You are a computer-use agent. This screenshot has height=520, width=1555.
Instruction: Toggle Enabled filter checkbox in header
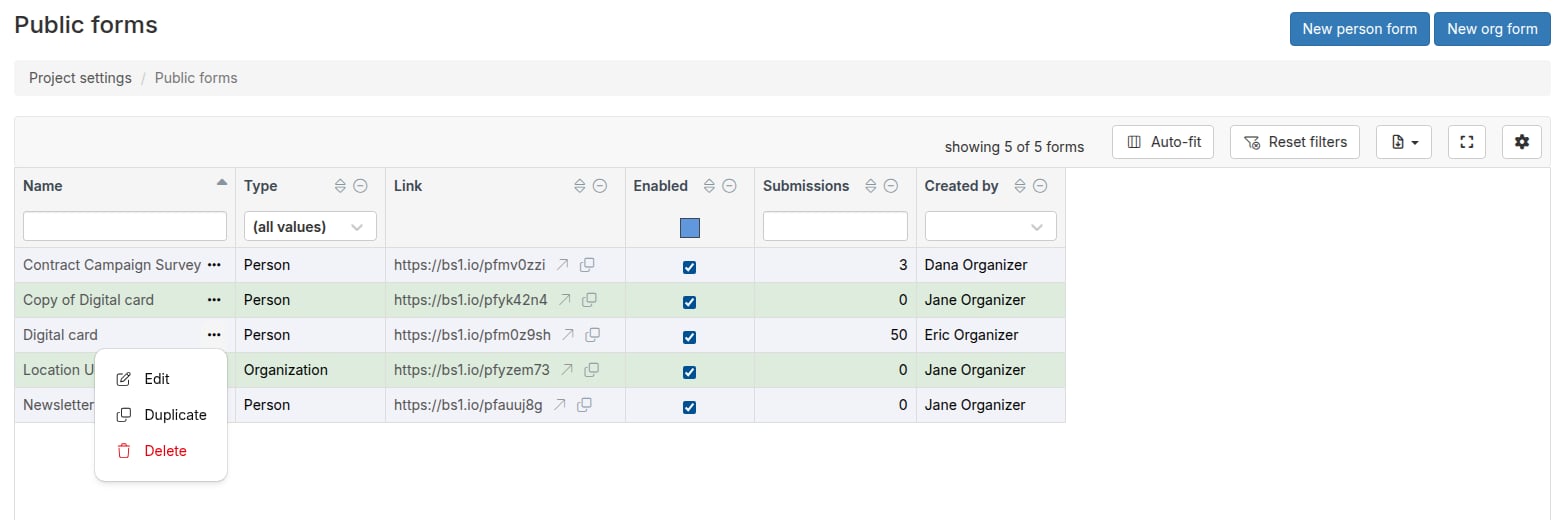coord(690,228)
